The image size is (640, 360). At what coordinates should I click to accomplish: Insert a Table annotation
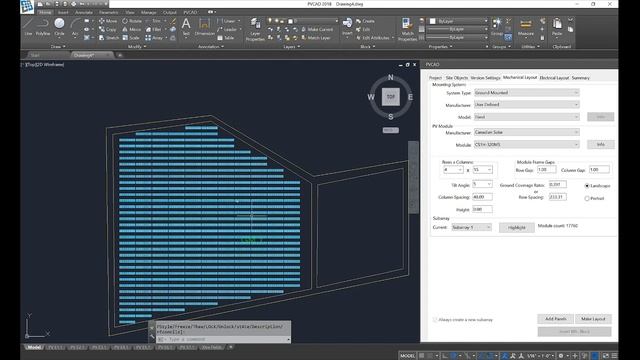click(x=226, y=38)
